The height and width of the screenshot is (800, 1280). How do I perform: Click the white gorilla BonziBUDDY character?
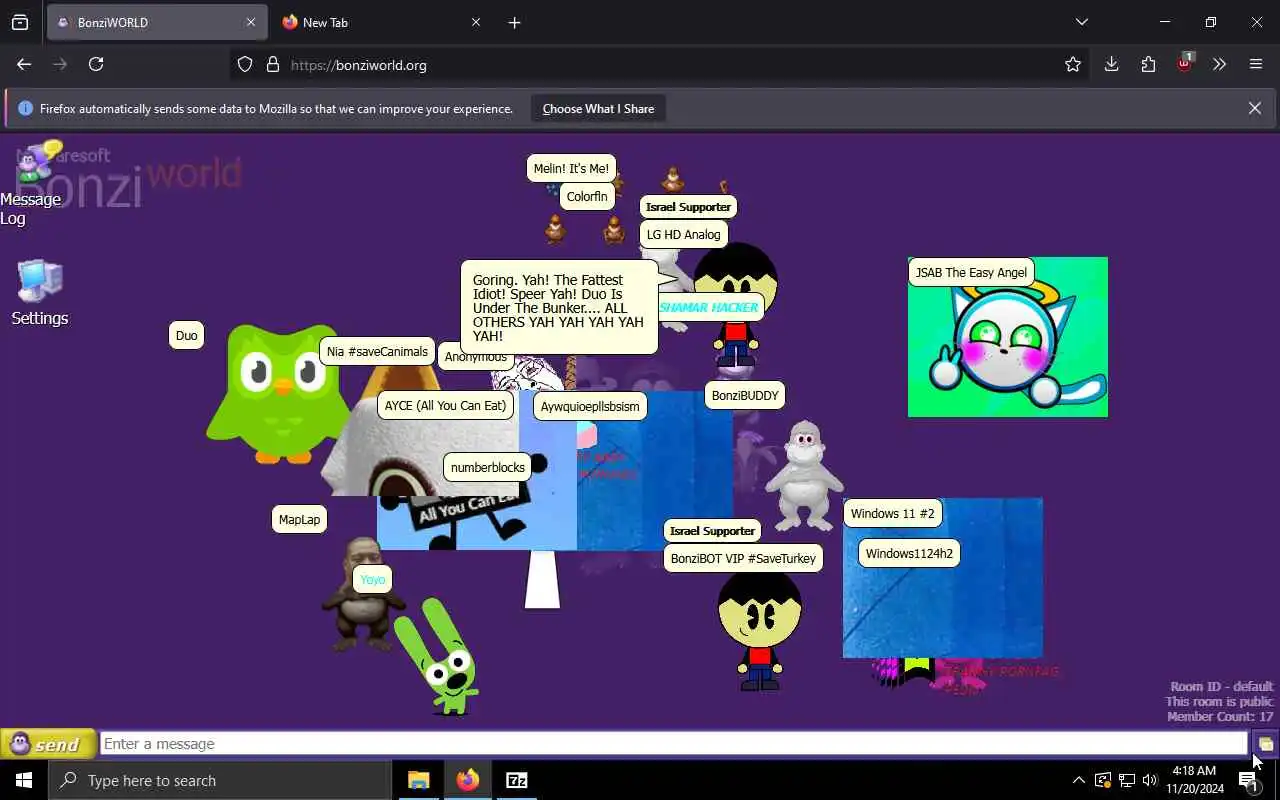coord(804,475)
